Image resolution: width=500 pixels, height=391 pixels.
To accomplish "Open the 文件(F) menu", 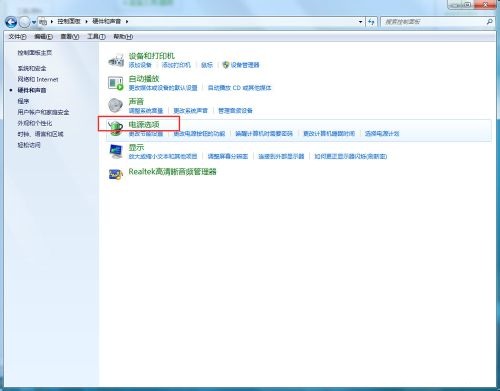I will pos(17,36).
